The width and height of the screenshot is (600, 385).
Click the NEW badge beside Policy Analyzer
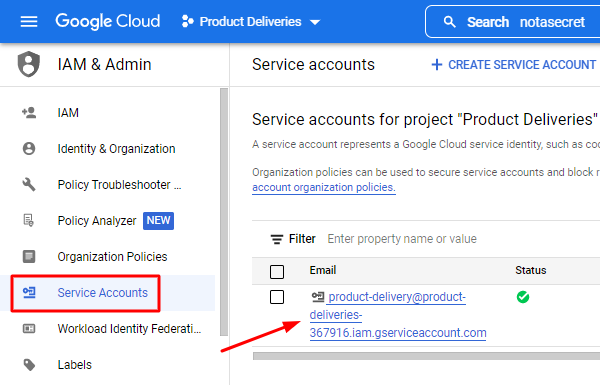pos(158,221)
